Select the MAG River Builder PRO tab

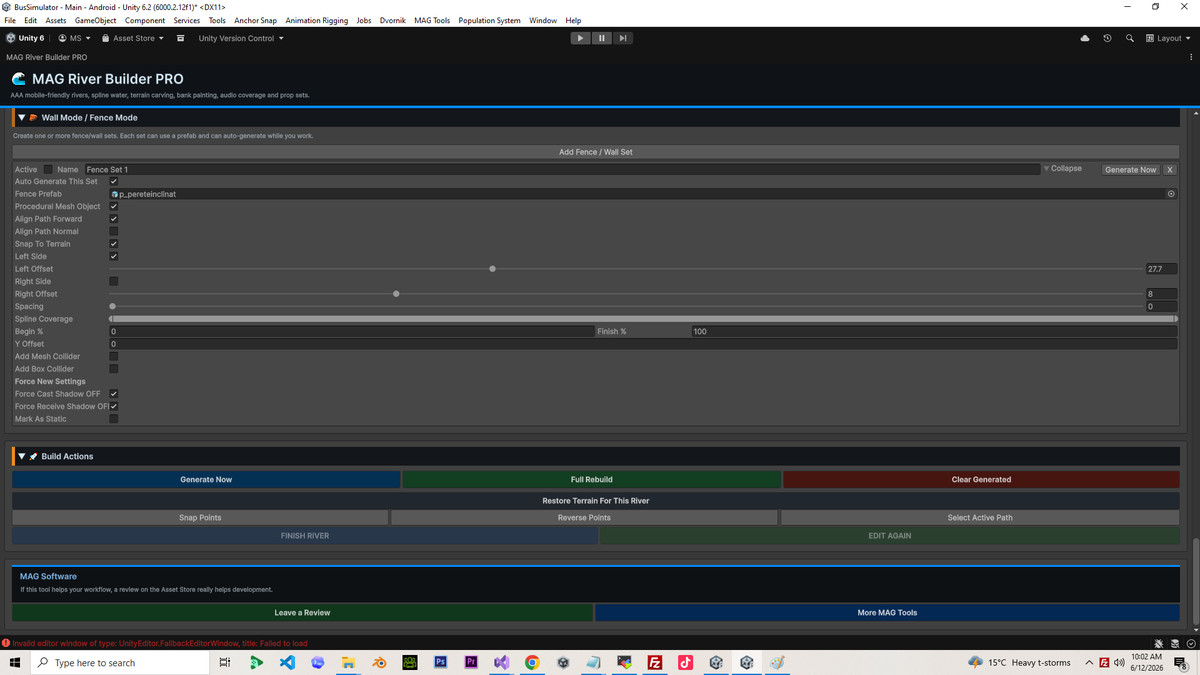coord(47,57)
